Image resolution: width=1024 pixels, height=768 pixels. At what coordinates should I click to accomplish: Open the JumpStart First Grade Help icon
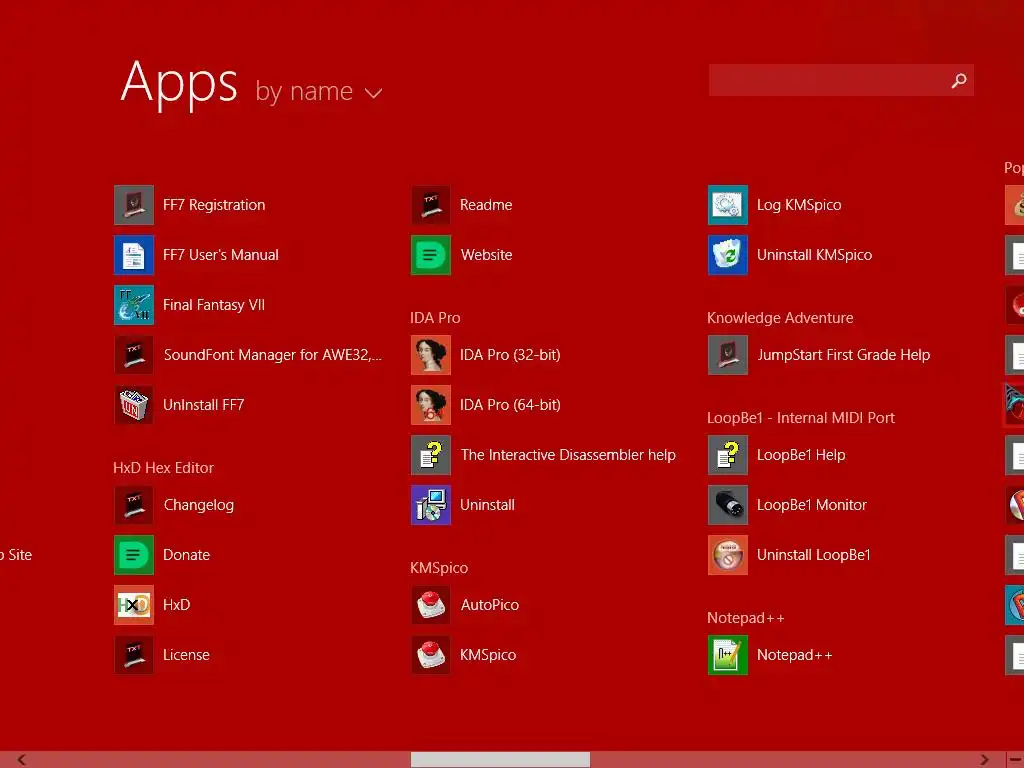tap(728, 355)
